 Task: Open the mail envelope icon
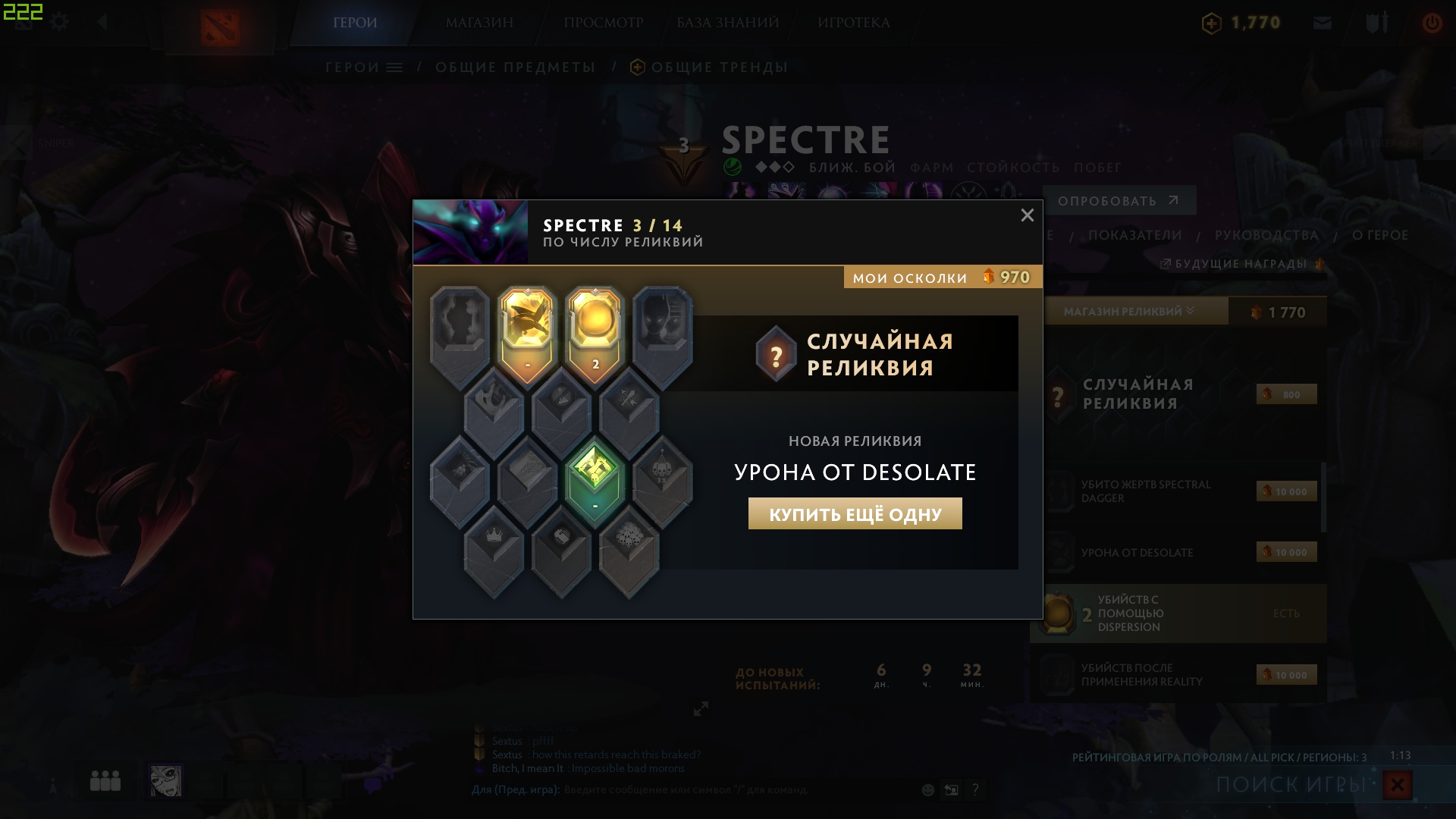click(1323, 23)
